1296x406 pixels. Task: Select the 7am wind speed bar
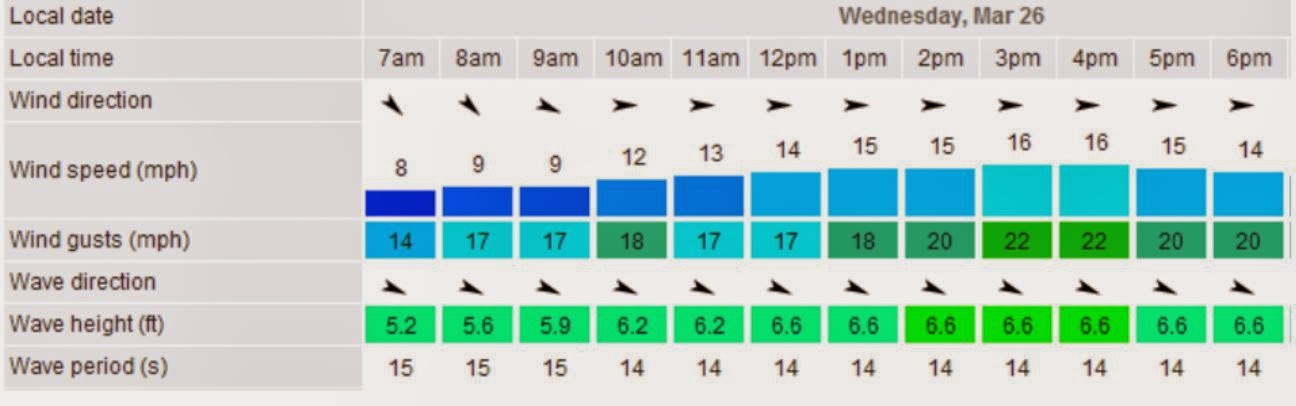pos(400,203)
